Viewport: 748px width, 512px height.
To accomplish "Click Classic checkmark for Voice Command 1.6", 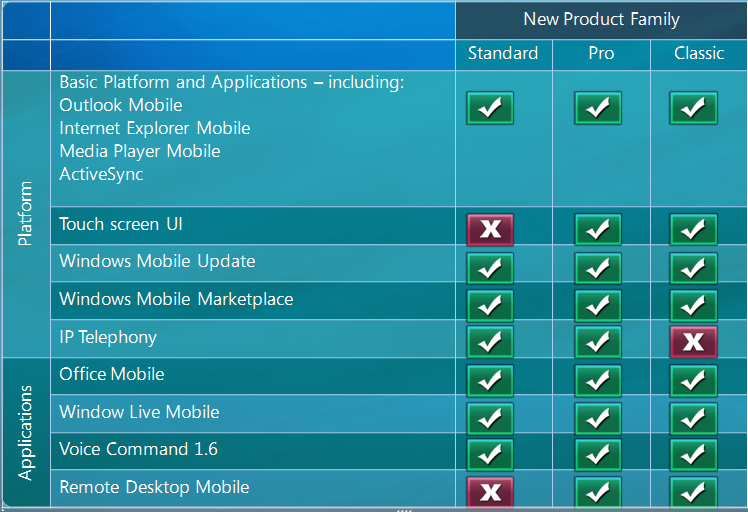I will [693, 455].
